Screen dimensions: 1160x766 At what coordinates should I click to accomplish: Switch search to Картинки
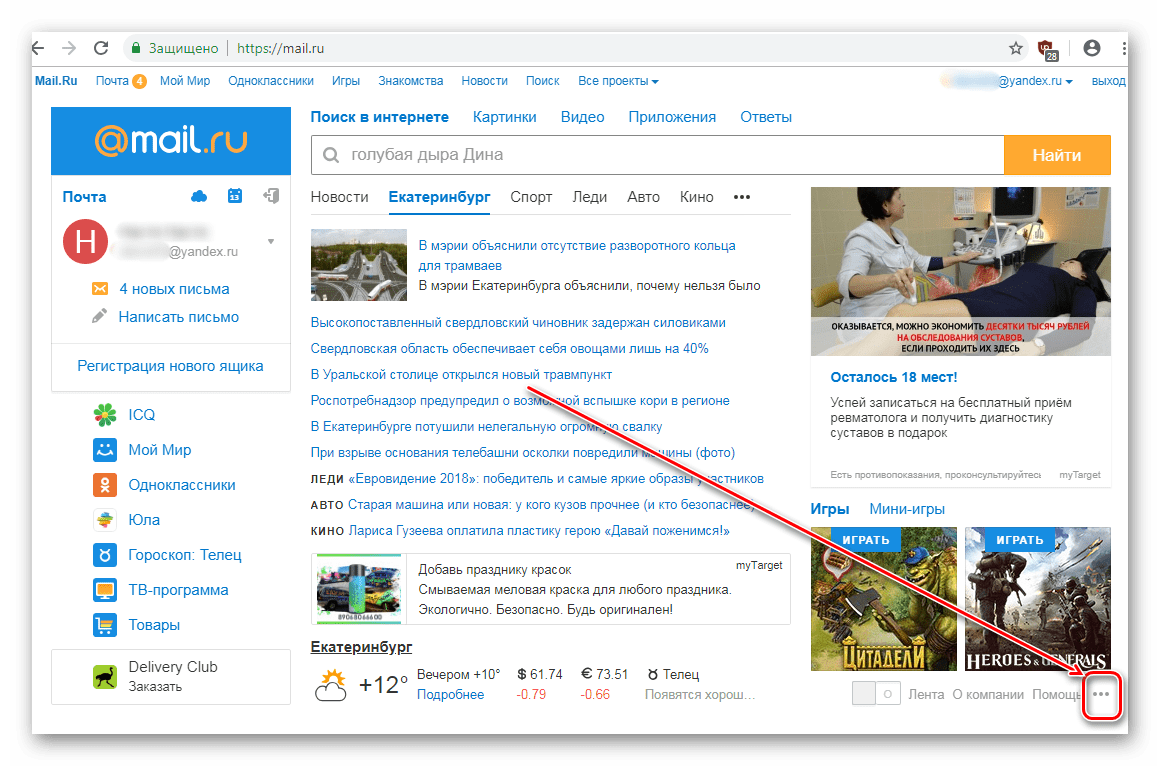tap(505, 117)
